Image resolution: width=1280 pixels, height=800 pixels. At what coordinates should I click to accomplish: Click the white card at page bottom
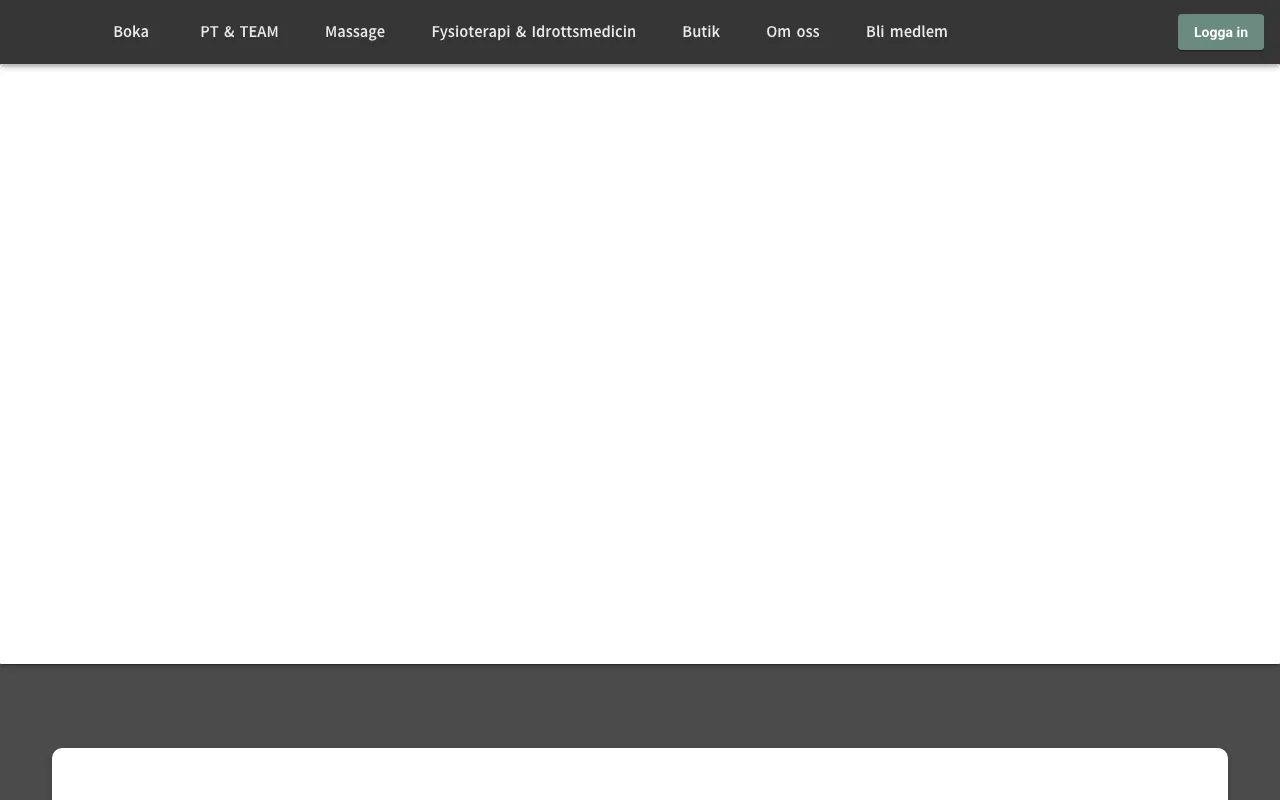pyautogui.click(x=640, y=774)
